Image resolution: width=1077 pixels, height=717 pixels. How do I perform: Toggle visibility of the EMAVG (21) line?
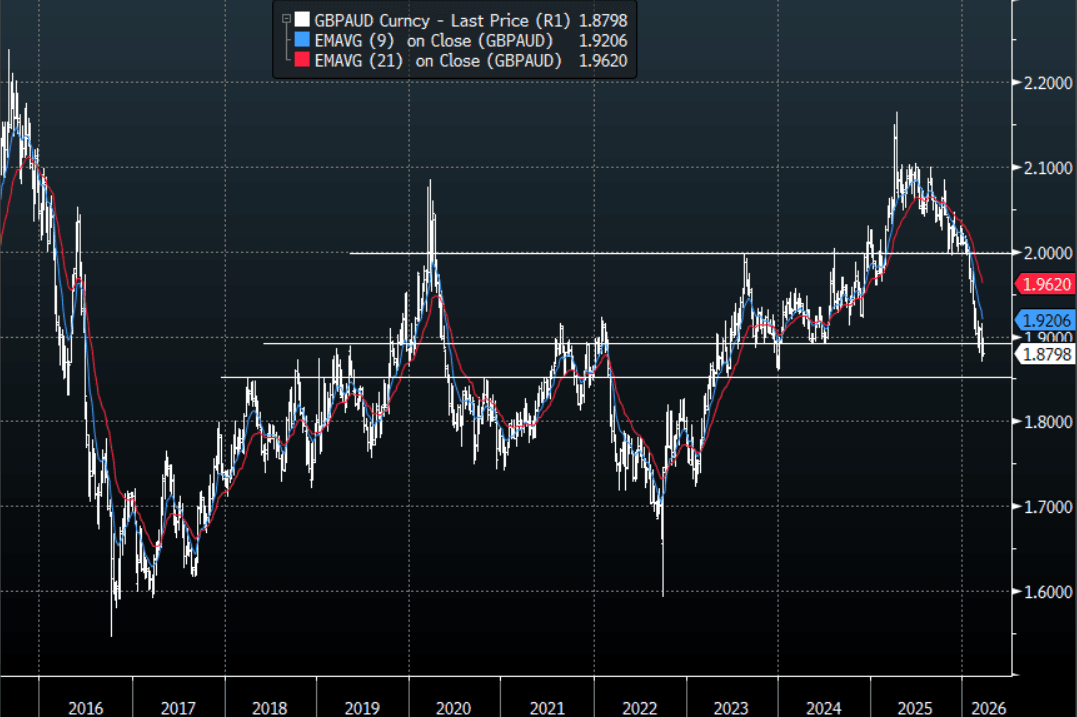[x=302, y=61]
